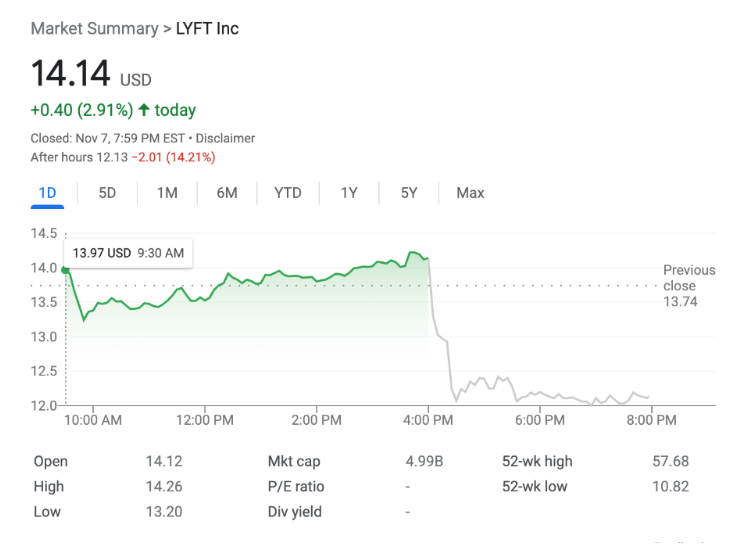Switch to the 1Y chart view

(348, 193)
